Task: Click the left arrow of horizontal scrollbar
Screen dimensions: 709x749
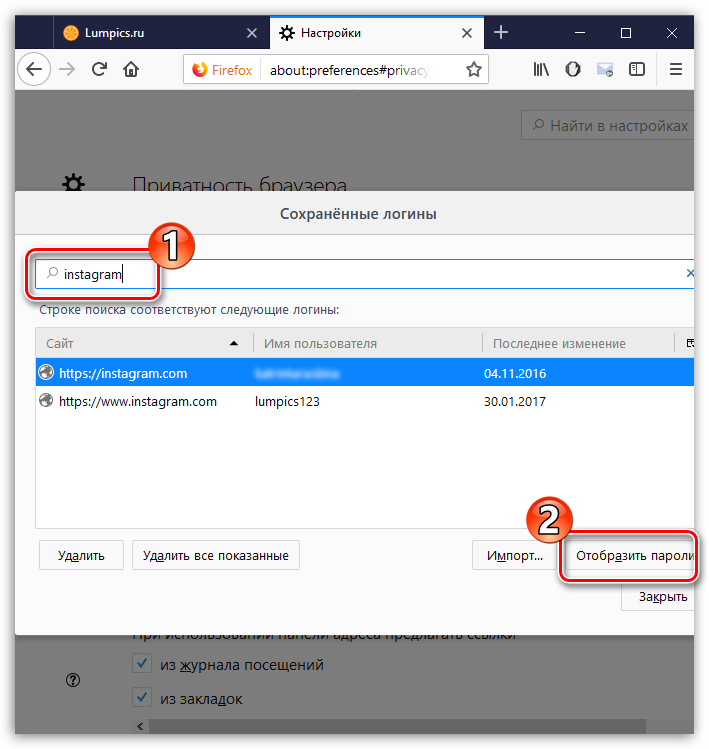Action: [140, 726]
